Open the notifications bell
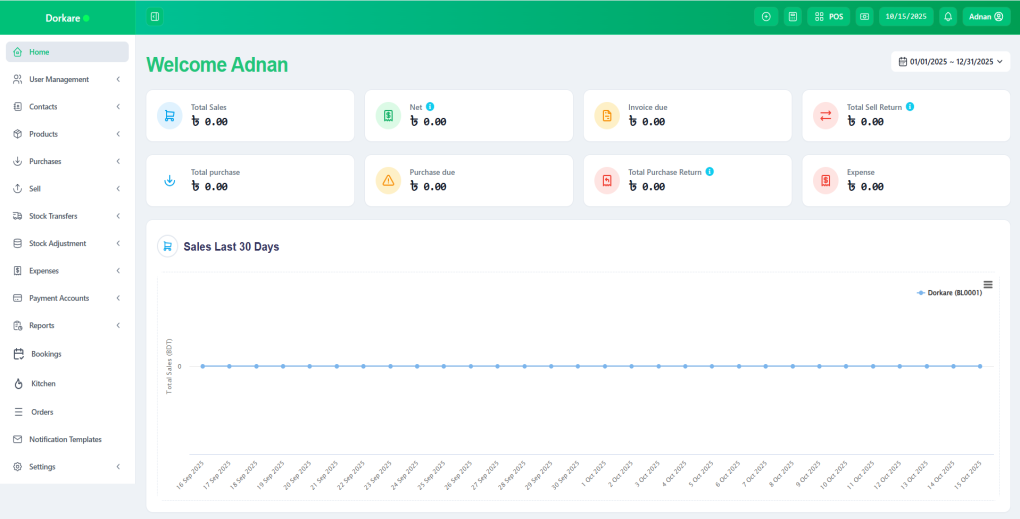Image resolution: width=1020 pixels, height=519 pixels. (948, 17)
